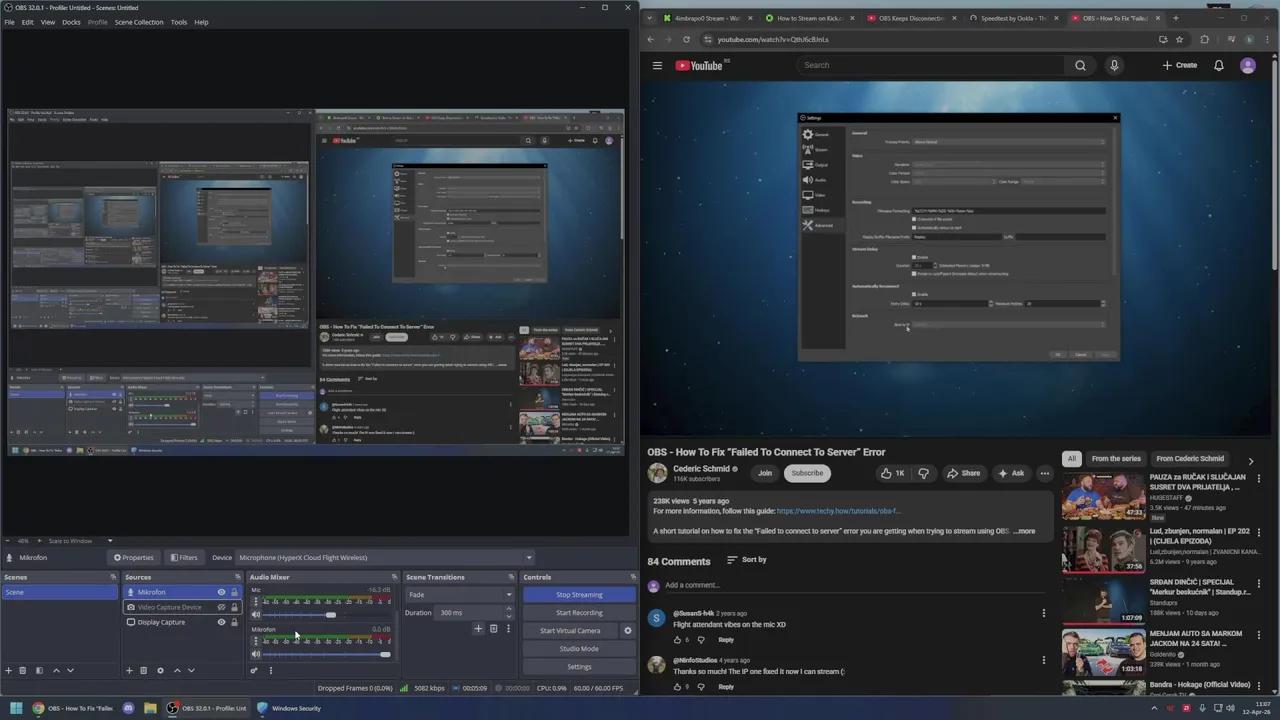Move selected source up with arrow icon
The height and width of the screenshot is (720, 1280).
coord(177,670)
